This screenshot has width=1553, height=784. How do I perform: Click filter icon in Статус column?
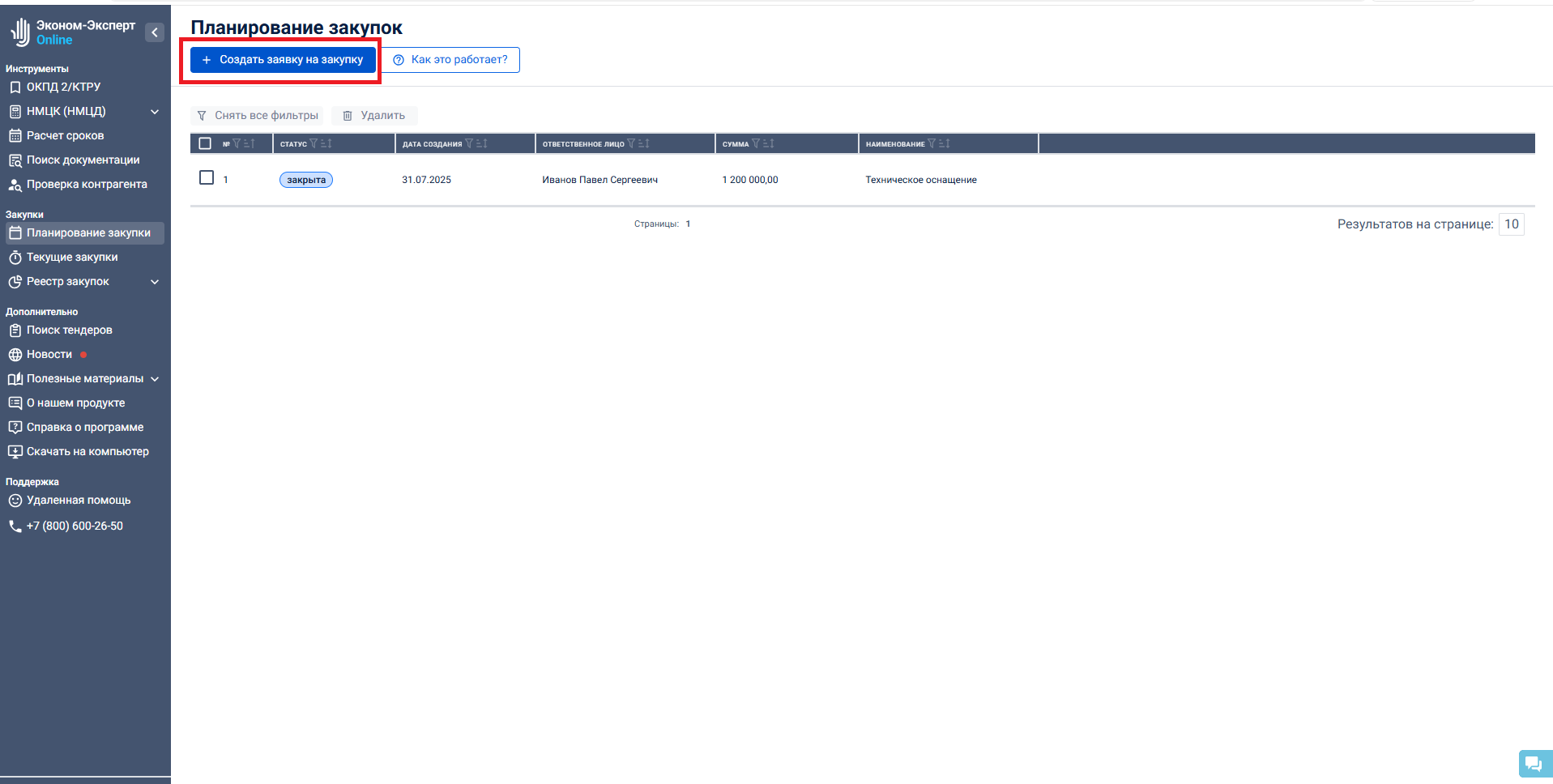point(314,143)
